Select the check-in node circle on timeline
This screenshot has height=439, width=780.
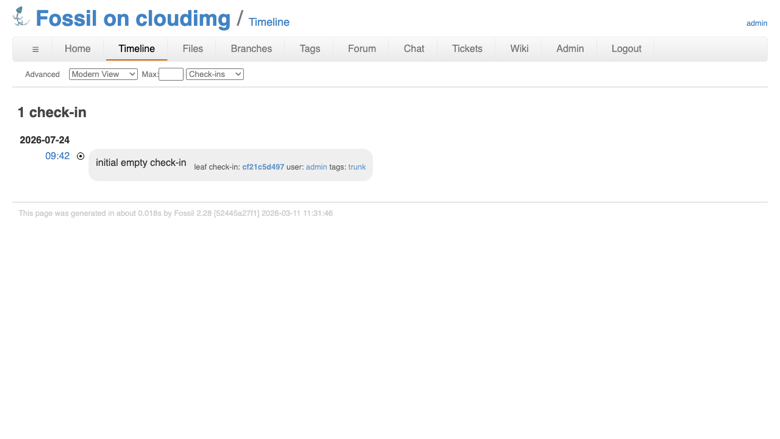[x=81, y=156]
